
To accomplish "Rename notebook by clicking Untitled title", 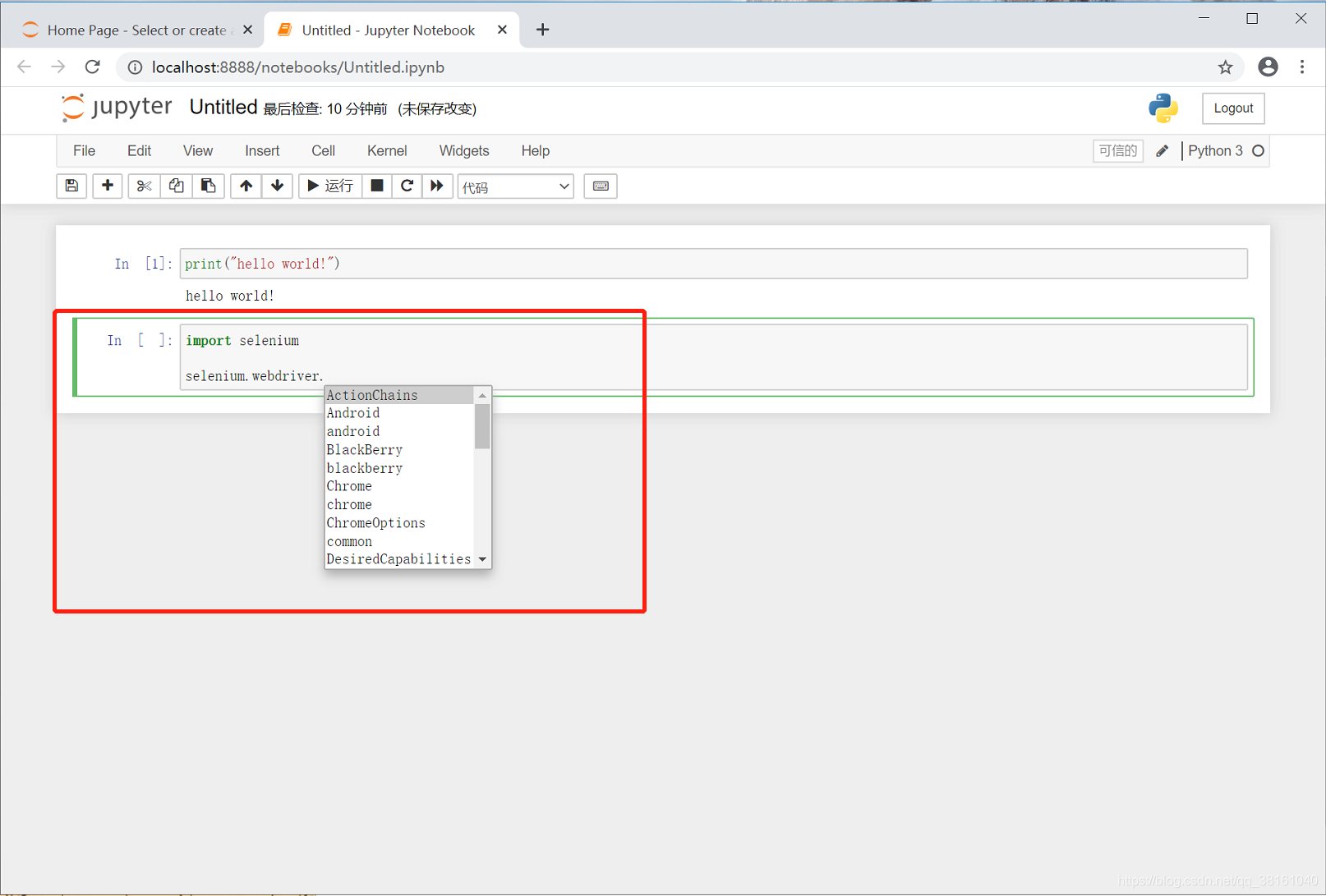I will (x=223, y=107).
